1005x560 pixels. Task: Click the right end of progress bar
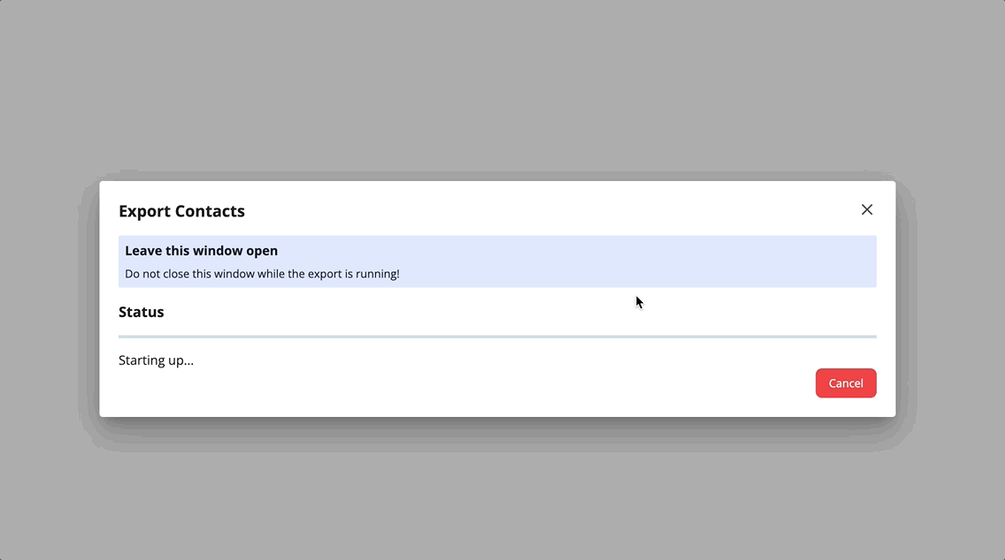point(872,337)
